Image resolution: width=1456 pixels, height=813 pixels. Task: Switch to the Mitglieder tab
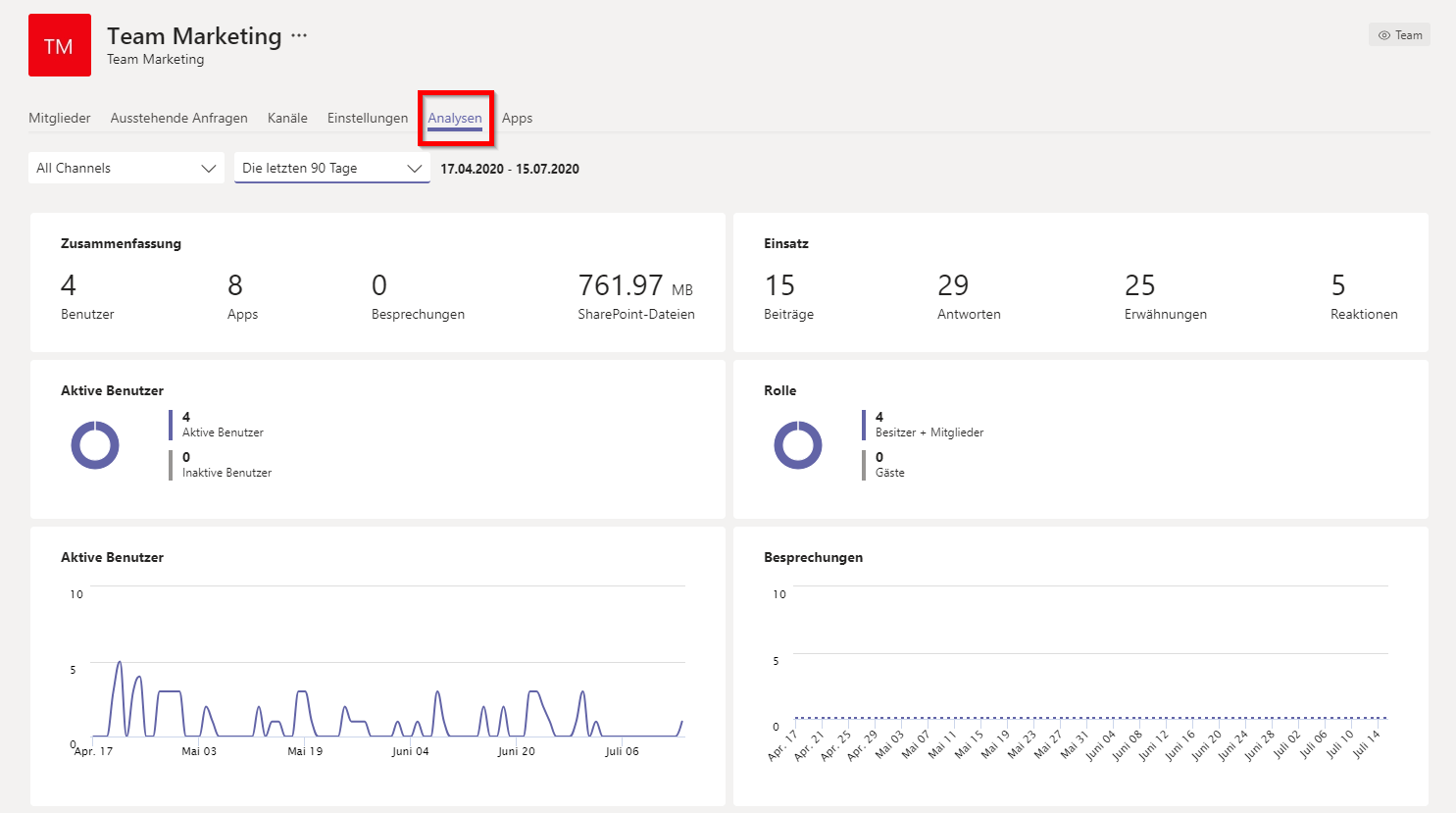pyautogui.click(x=60, y=118)
